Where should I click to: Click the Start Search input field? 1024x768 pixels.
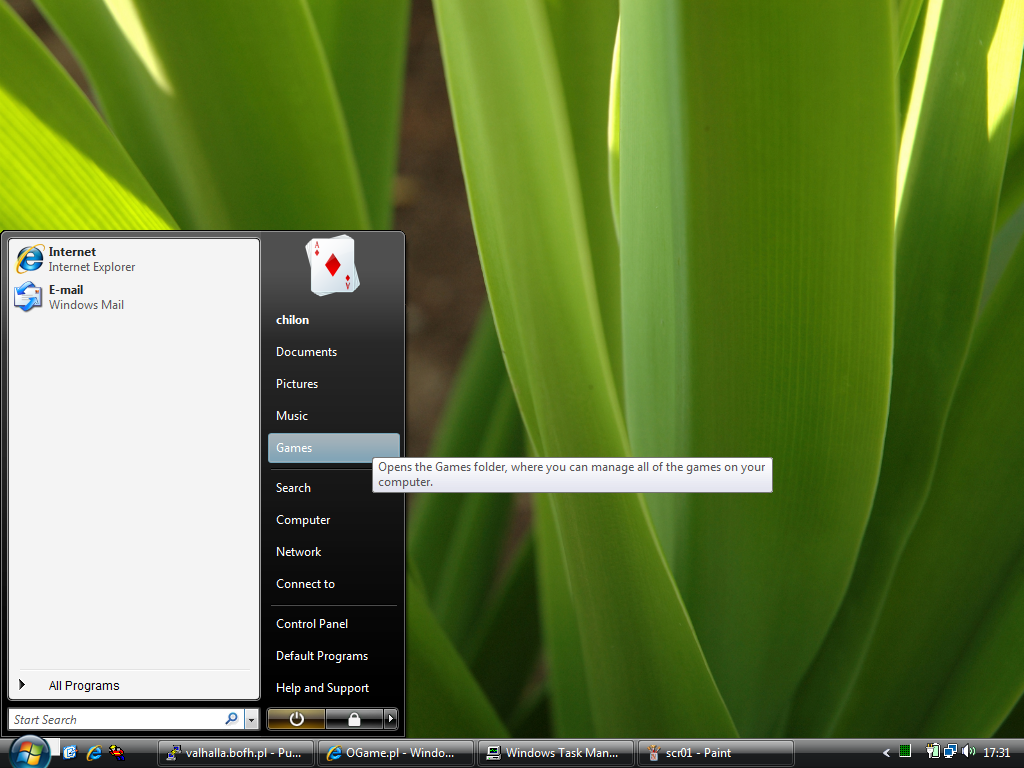click(x=115, y=719)
